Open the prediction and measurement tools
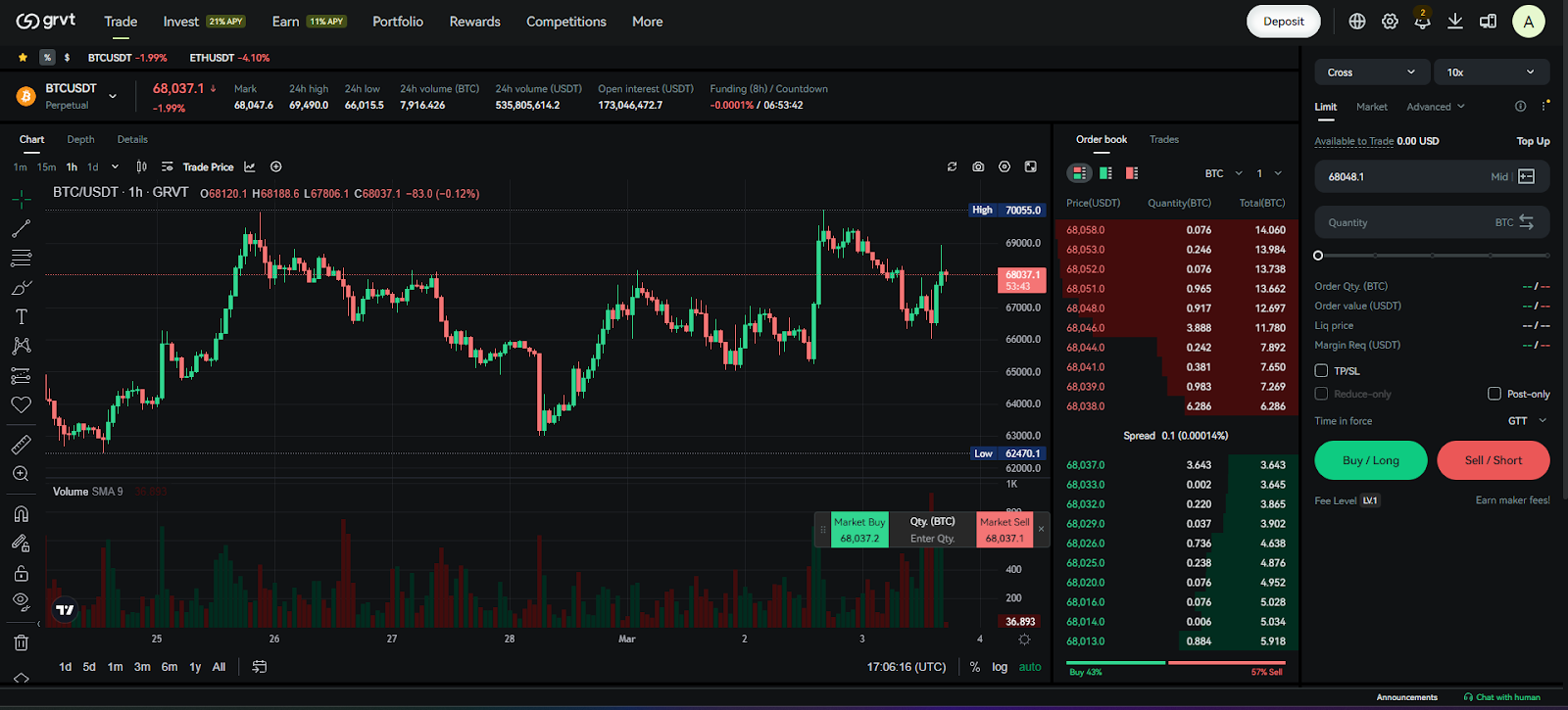Image resolution: width=1568 pixels, height=710 pixels. [x=21, y=376]
